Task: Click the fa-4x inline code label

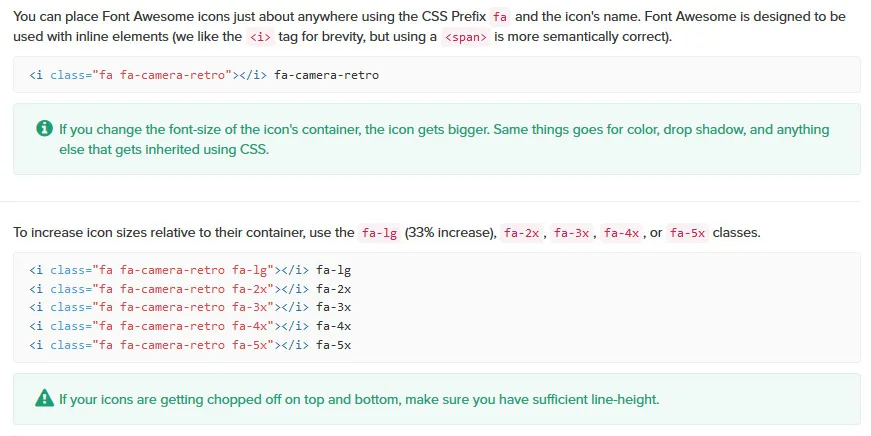Action: tap(622, 233)
